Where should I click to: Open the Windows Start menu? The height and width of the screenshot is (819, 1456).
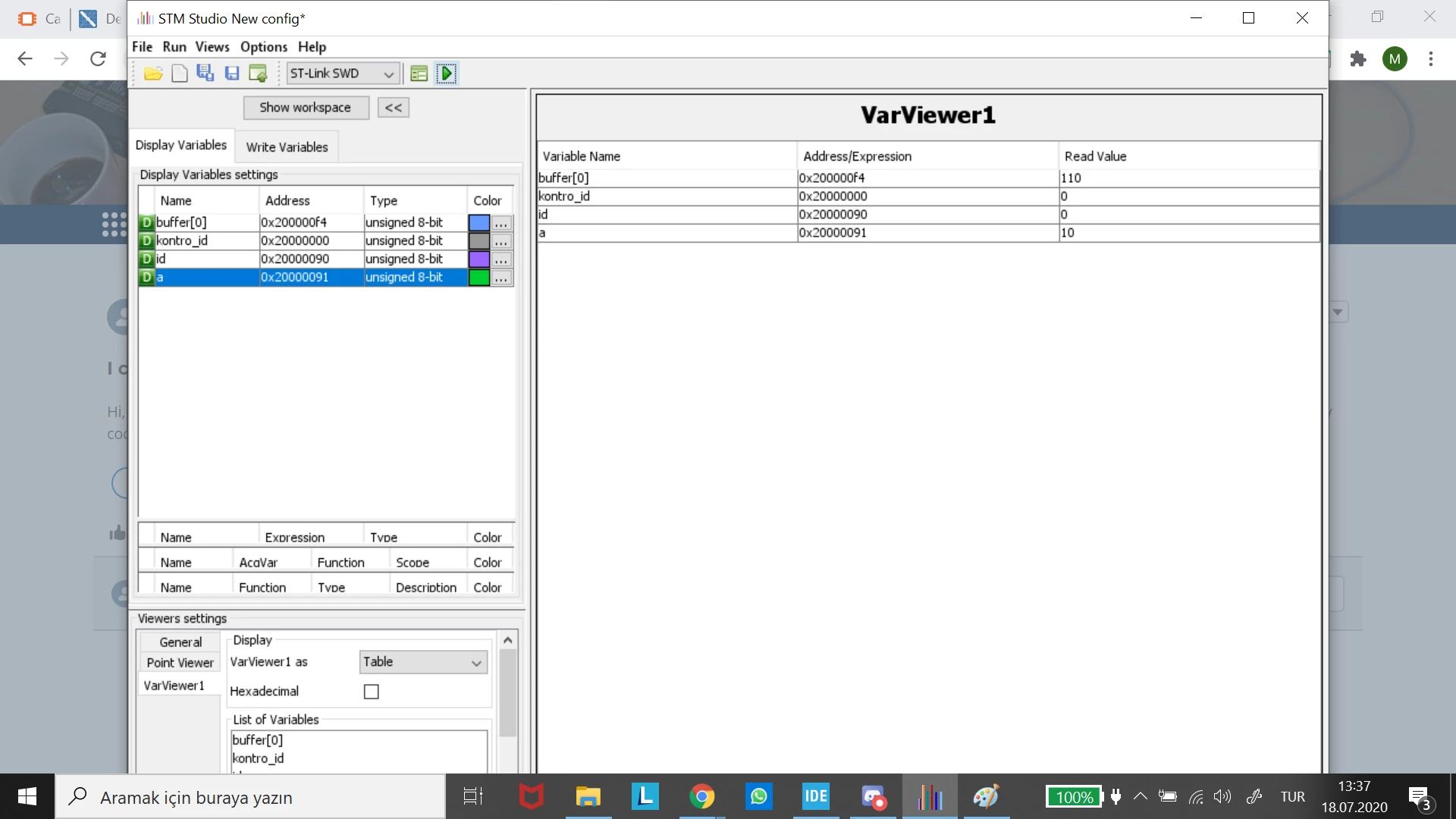click(x=27, y=796)
